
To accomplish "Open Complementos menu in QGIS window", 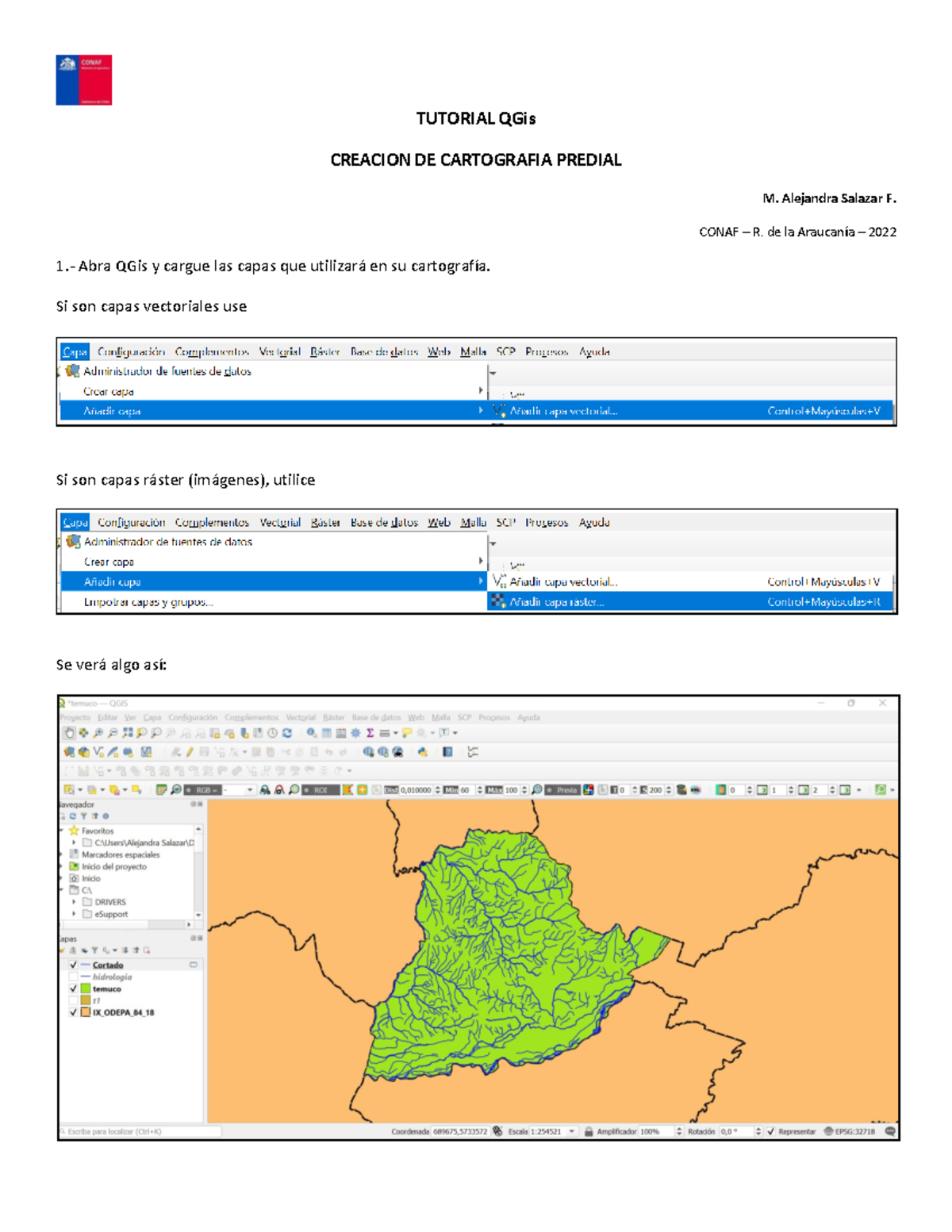I will tap(251, 717).
